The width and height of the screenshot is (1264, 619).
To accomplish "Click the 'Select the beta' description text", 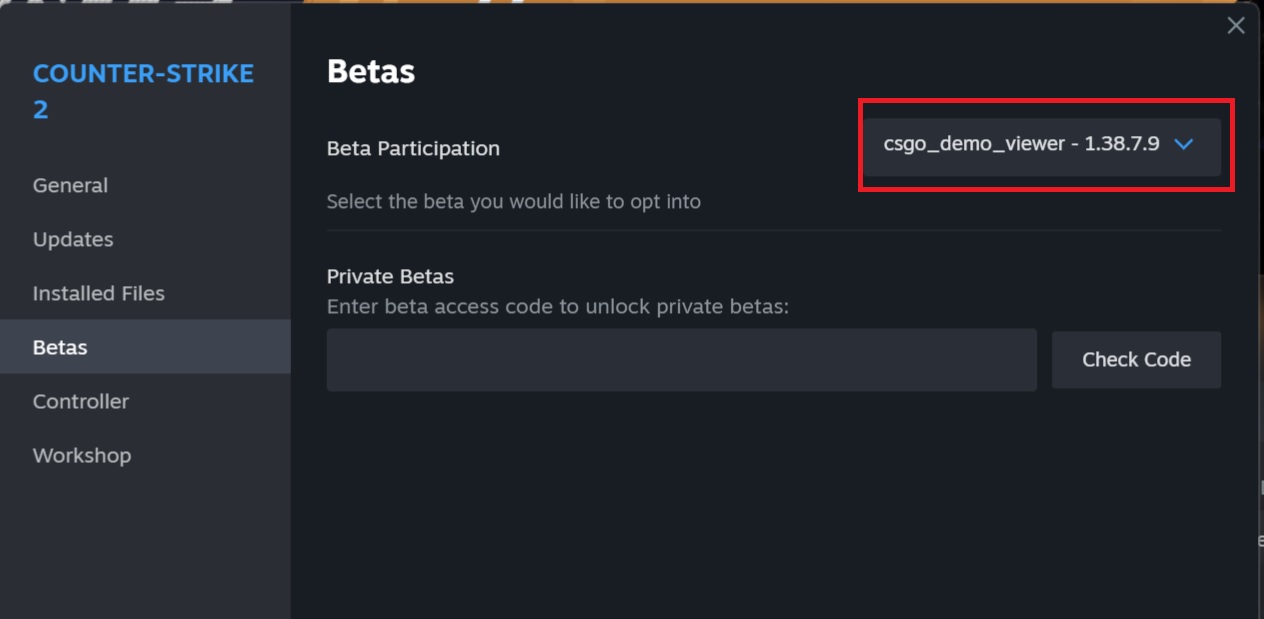I will 513,201.
